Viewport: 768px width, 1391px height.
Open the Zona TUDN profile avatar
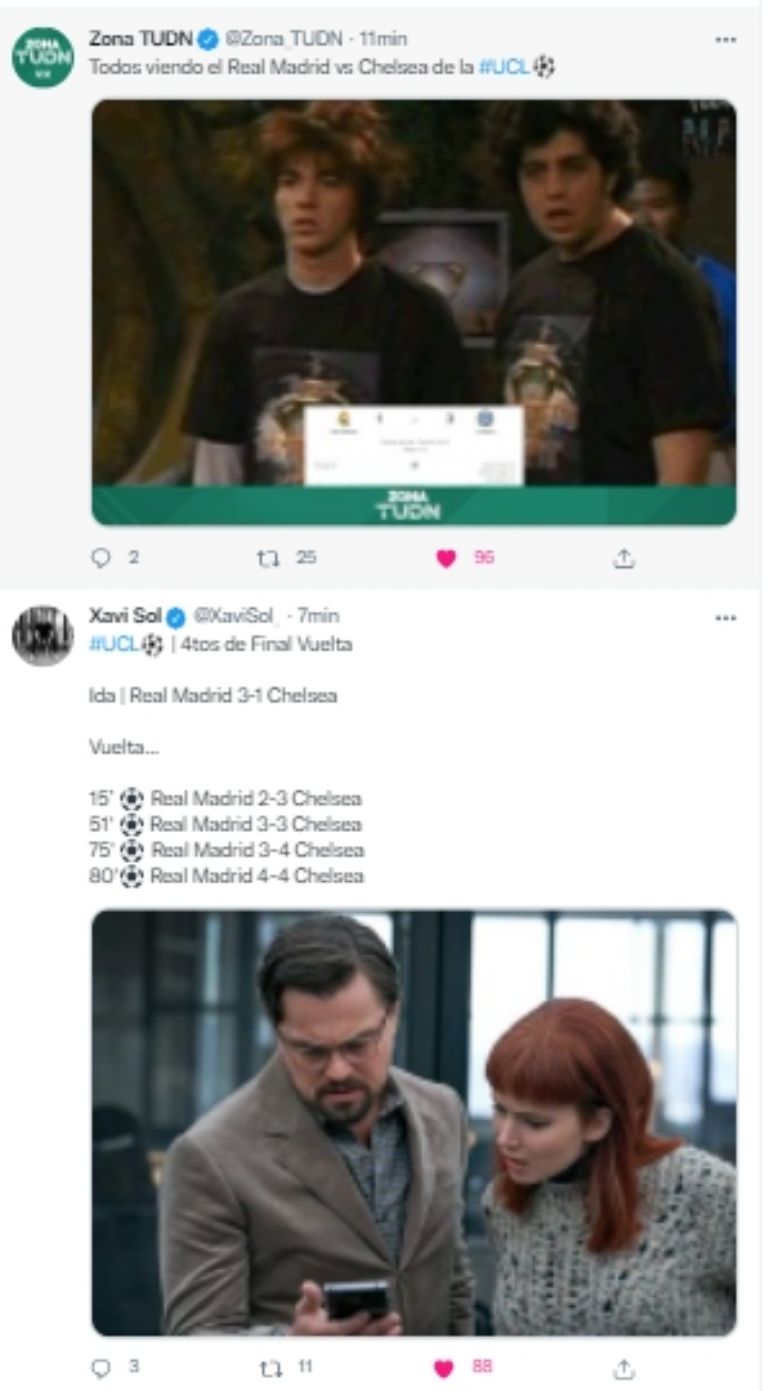[42, 57]
